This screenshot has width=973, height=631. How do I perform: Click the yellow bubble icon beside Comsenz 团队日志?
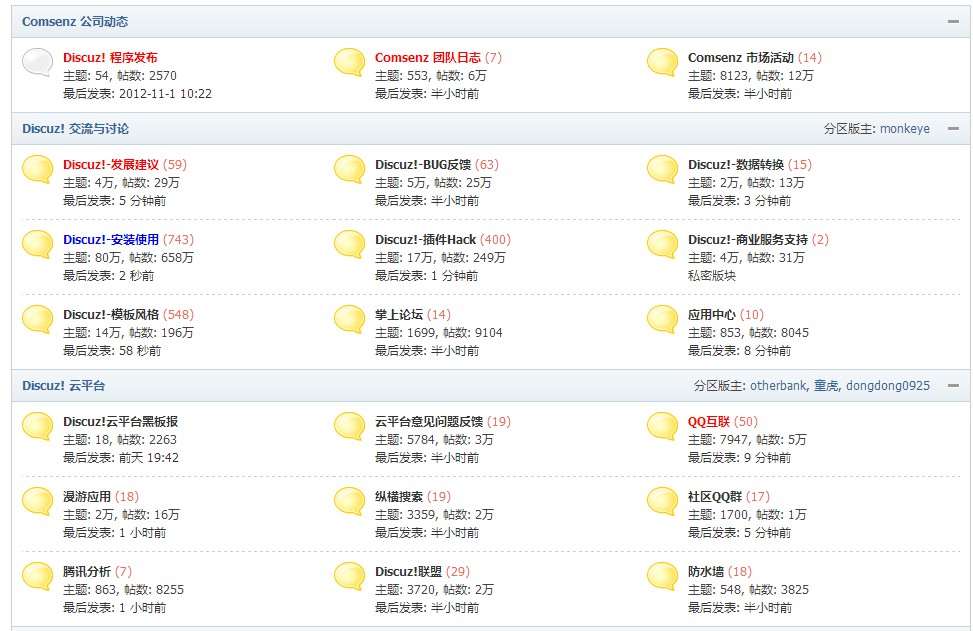coord(349,62)
